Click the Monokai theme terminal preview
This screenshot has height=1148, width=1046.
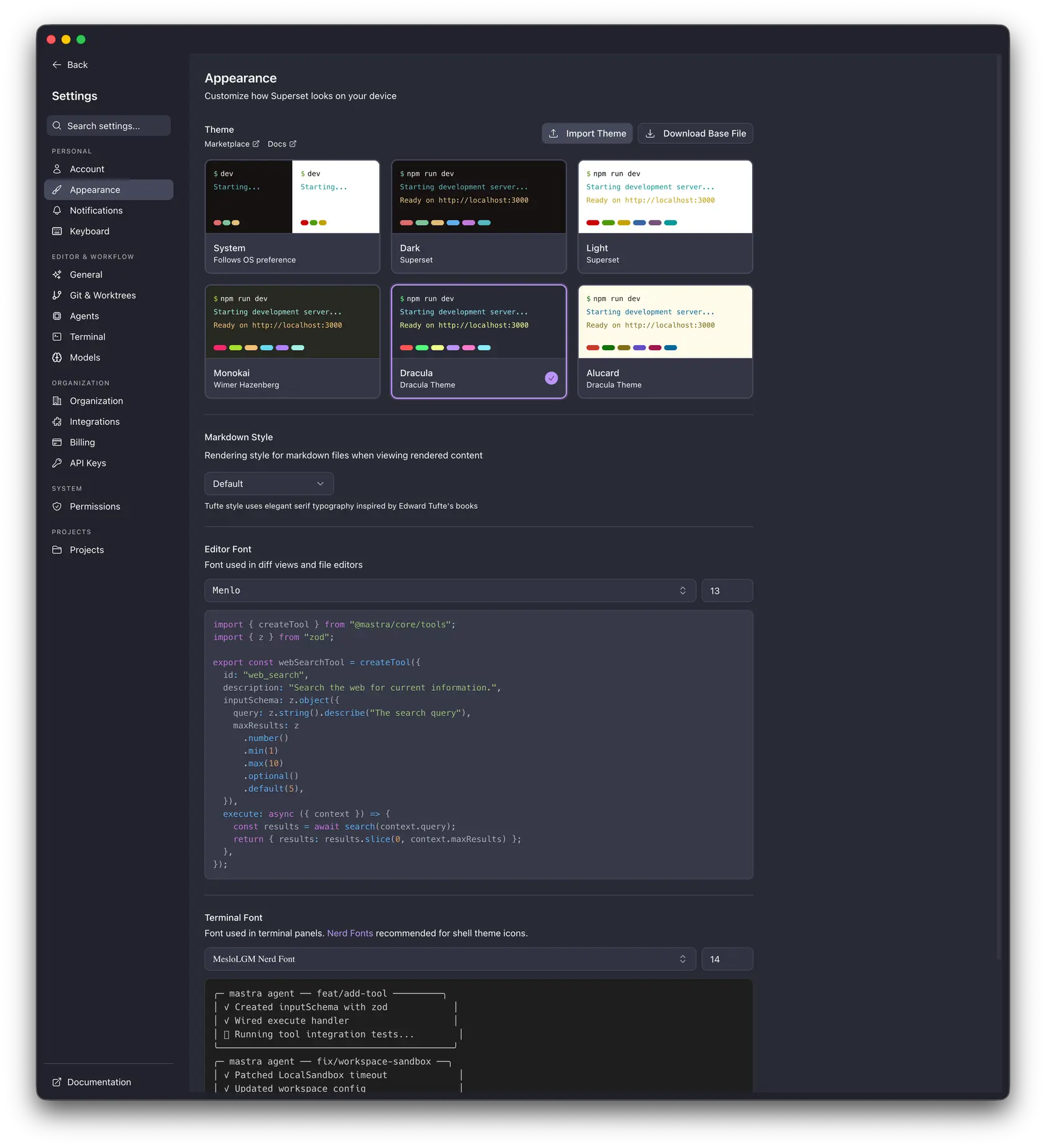coord(292,322)
